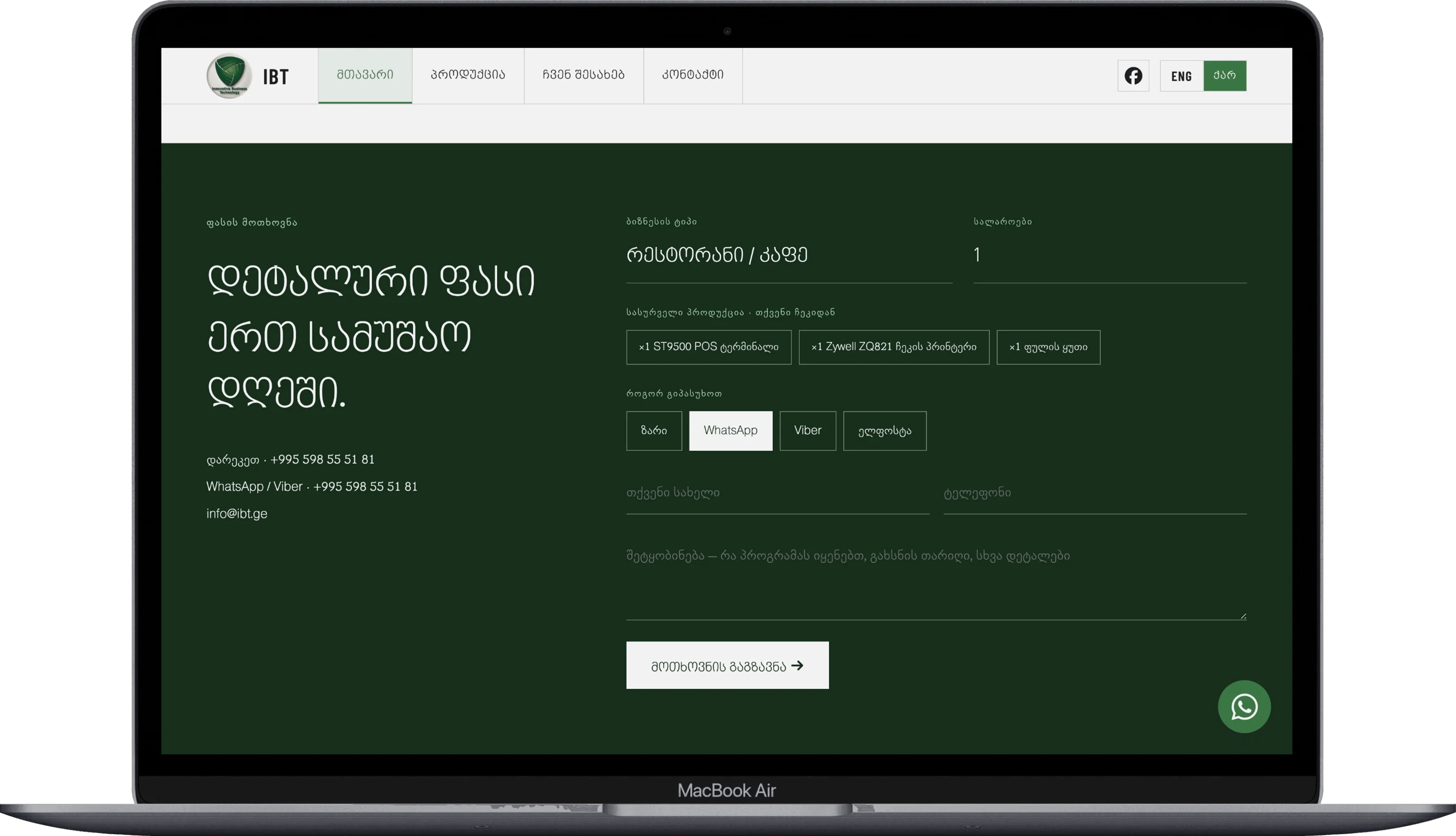The image size is (1456, 836).
Task: Select Viber as reply method
Action: [x=807, y=430]
